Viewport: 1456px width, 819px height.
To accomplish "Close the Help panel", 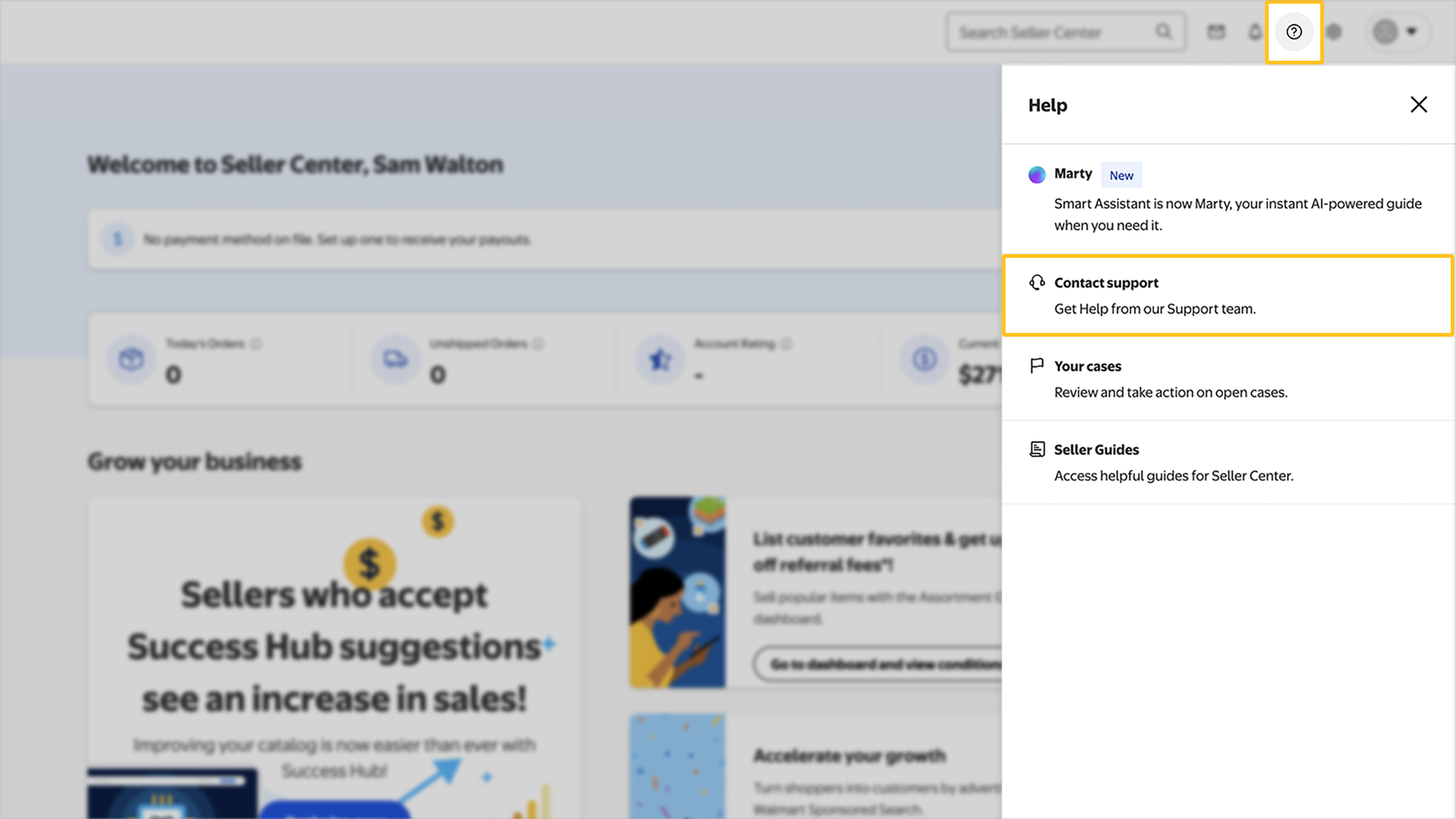I will (x=1418, y=105).
